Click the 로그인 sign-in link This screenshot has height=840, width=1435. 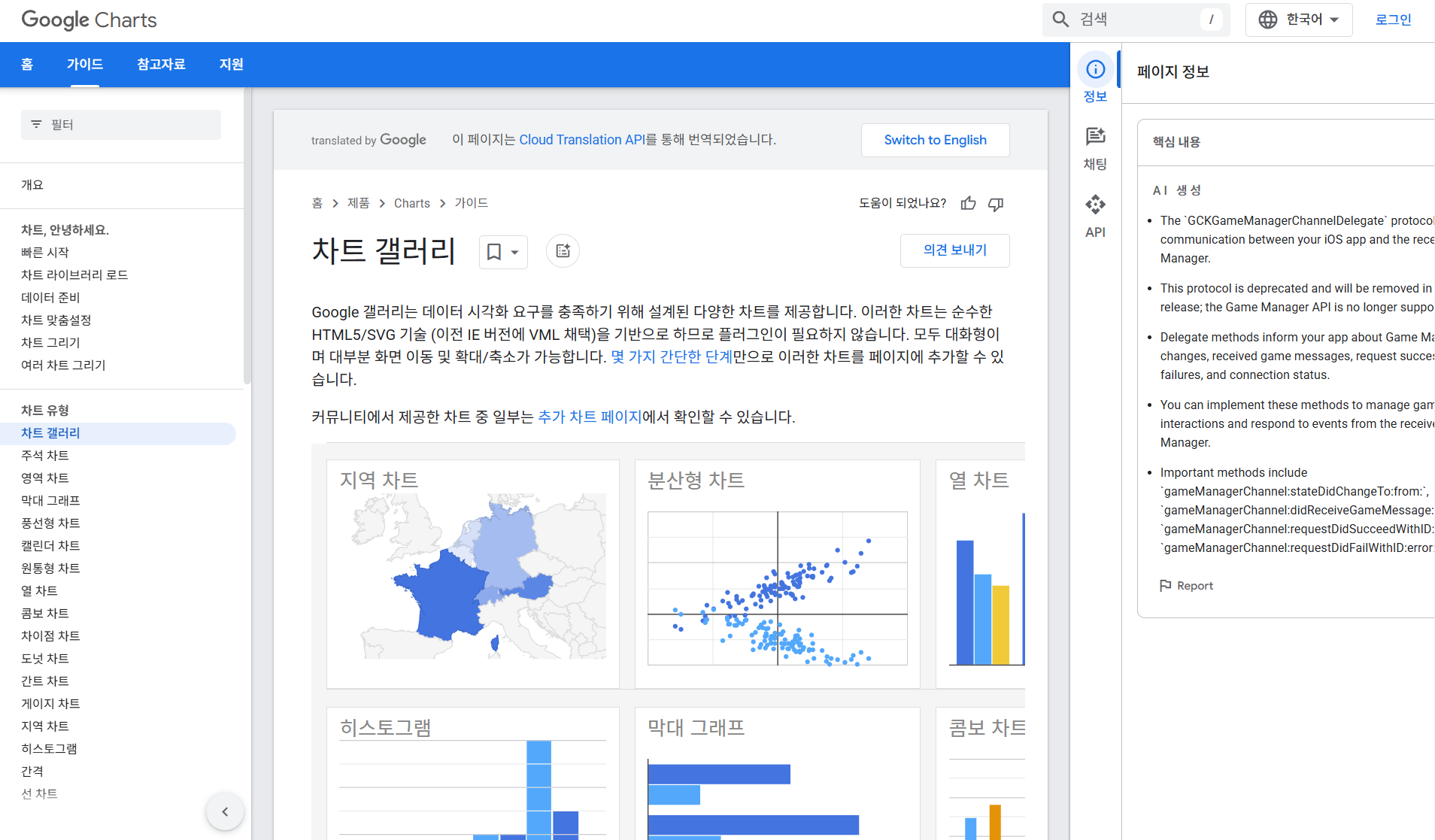coord(1394,20)
